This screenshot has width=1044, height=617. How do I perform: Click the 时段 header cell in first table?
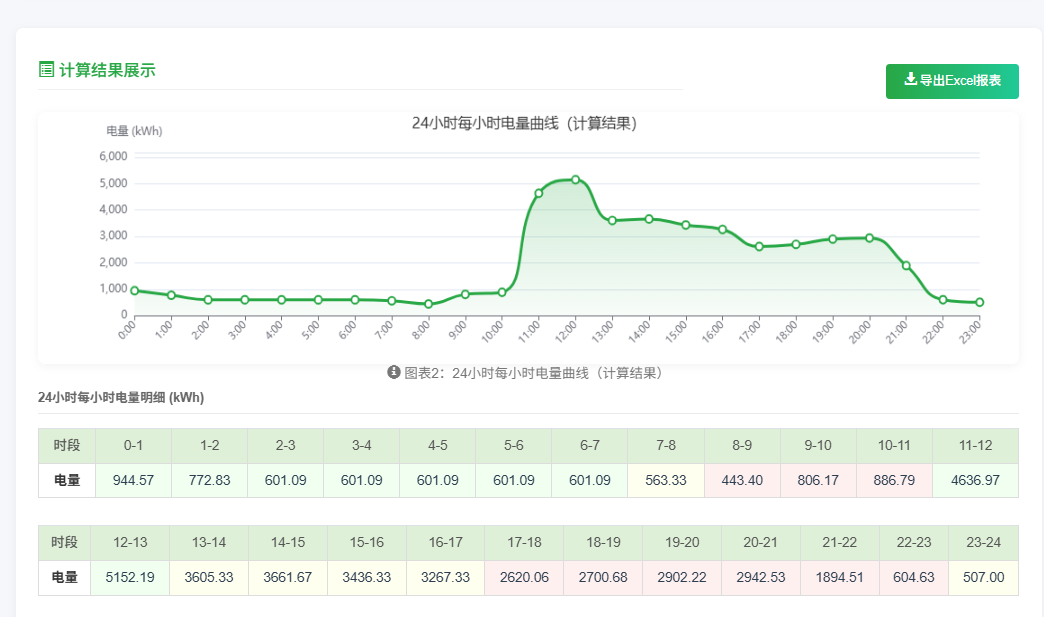[x=67, y=445]
